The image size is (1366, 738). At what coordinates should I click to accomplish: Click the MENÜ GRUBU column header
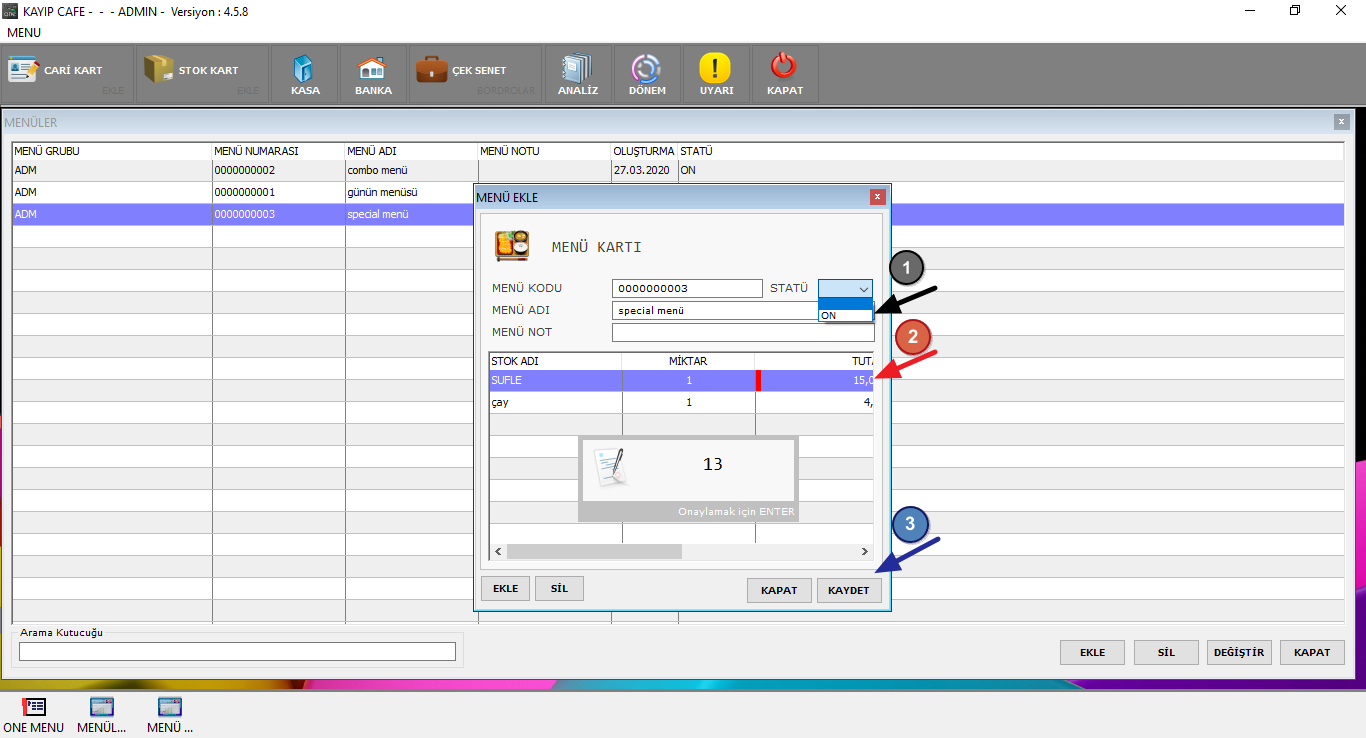click(112, 151)
